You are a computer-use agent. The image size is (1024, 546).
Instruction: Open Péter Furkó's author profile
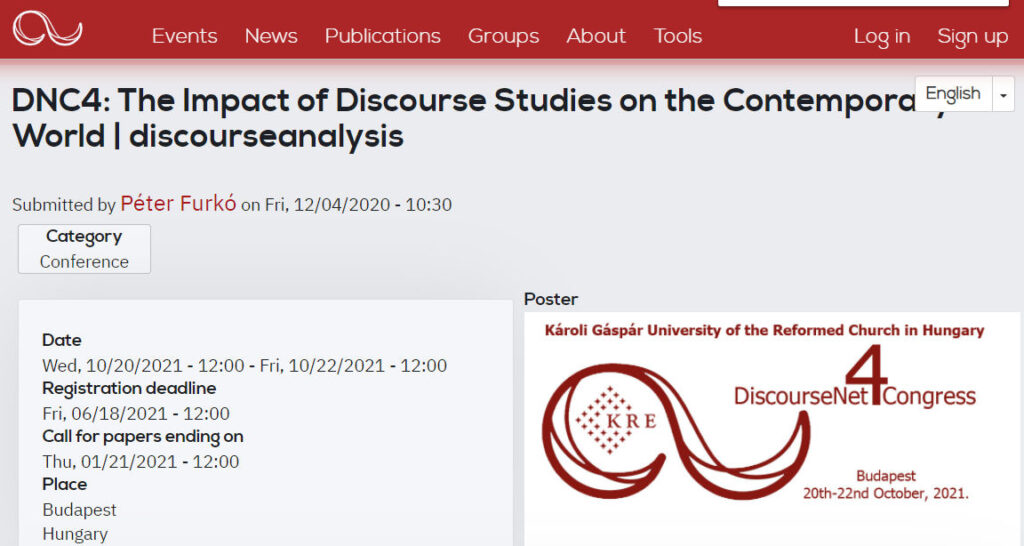click(x=178, y=204)
